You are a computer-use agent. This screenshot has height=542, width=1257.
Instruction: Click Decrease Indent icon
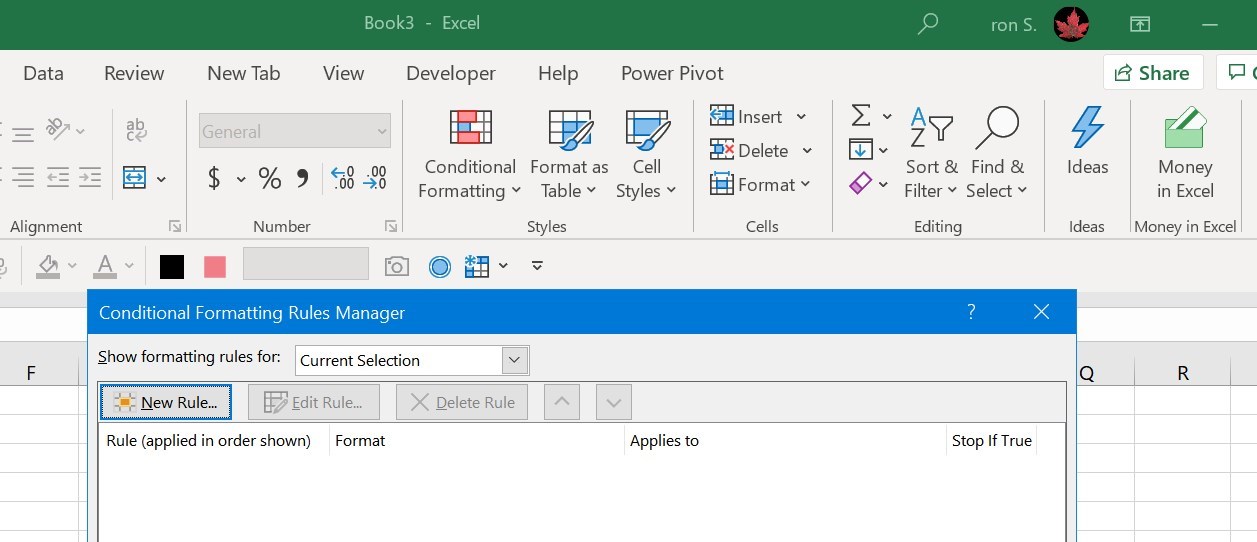click(x=58, y=179)
